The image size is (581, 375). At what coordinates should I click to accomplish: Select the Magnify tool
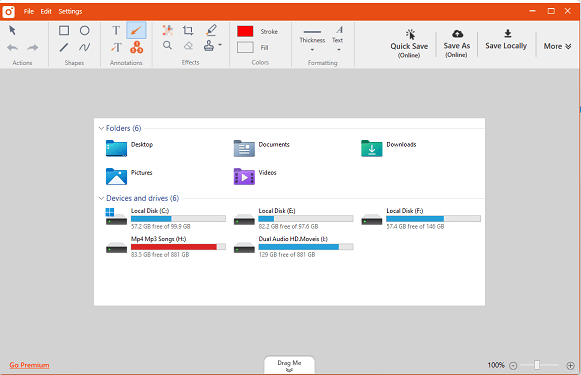pyautogui.click(x=167, y=46)
